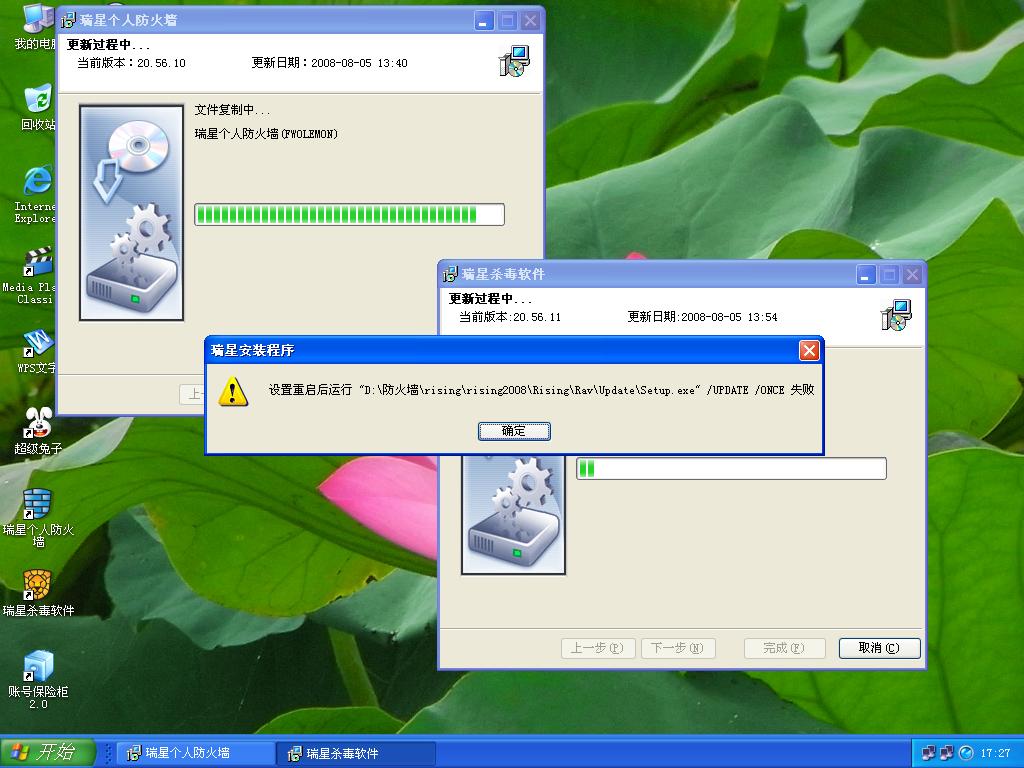Click the firewall window progress bar
Image resolution: width=1024 pixels, height=768 pixels.
(349, 214)
